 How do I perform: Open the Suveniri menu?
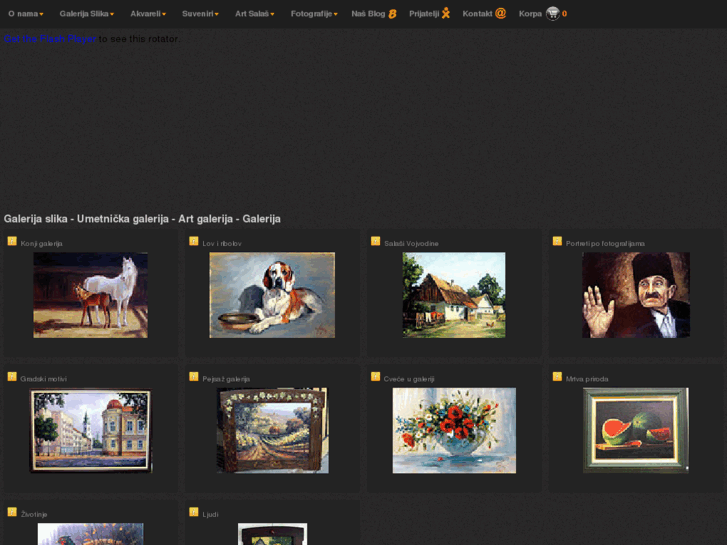[x=200, y=14]
